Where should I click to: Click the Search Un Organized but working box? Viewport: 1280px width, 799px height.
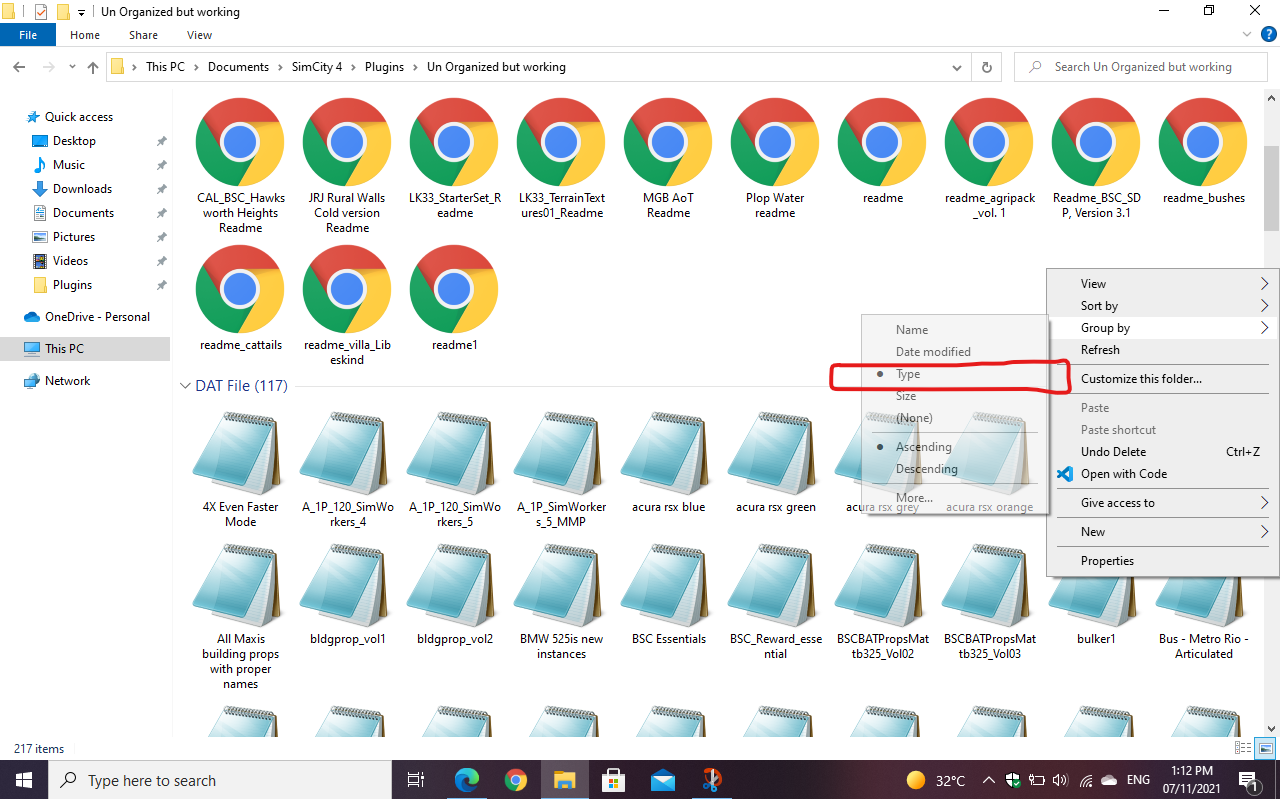click(x=1143, y=67)
